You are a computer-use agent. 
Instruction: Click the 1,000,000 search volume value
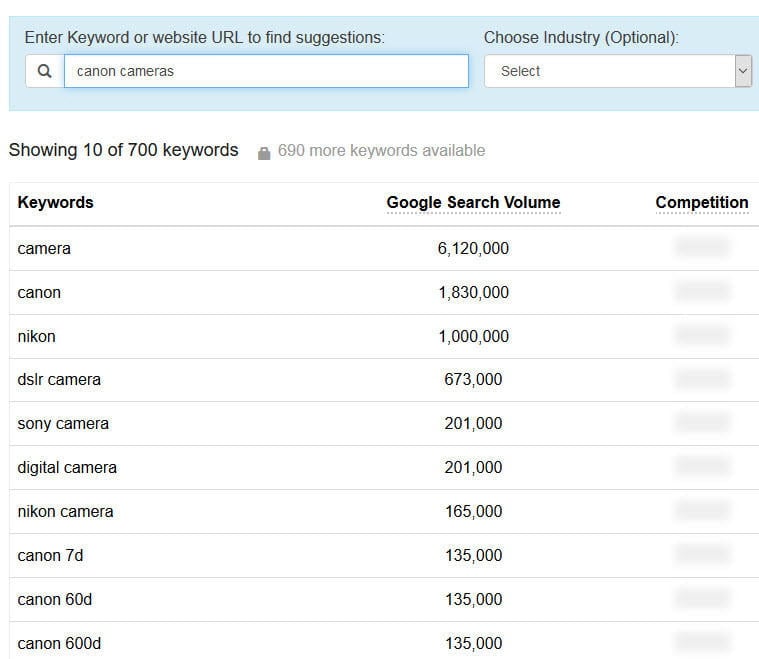[x=473, y=336]
